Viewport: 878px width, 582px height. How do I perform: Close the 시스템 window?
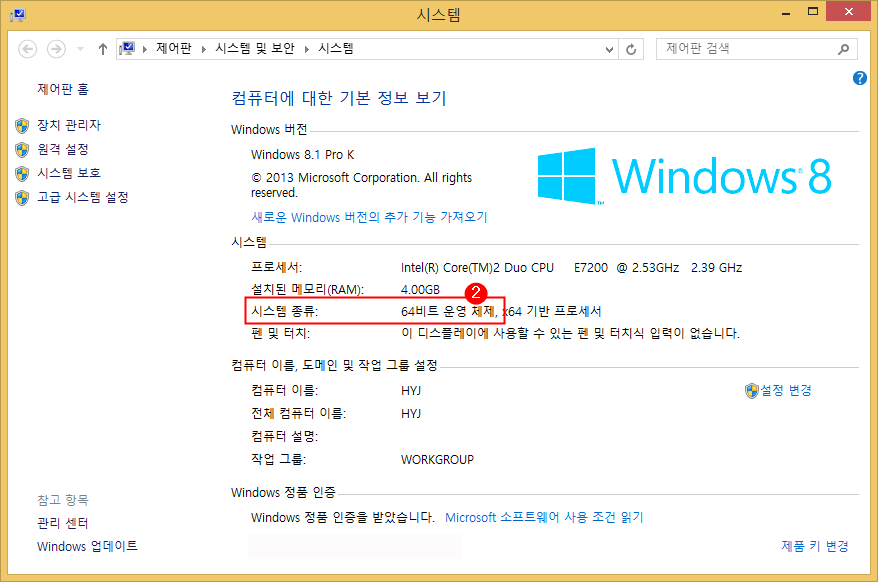[849, 11]
